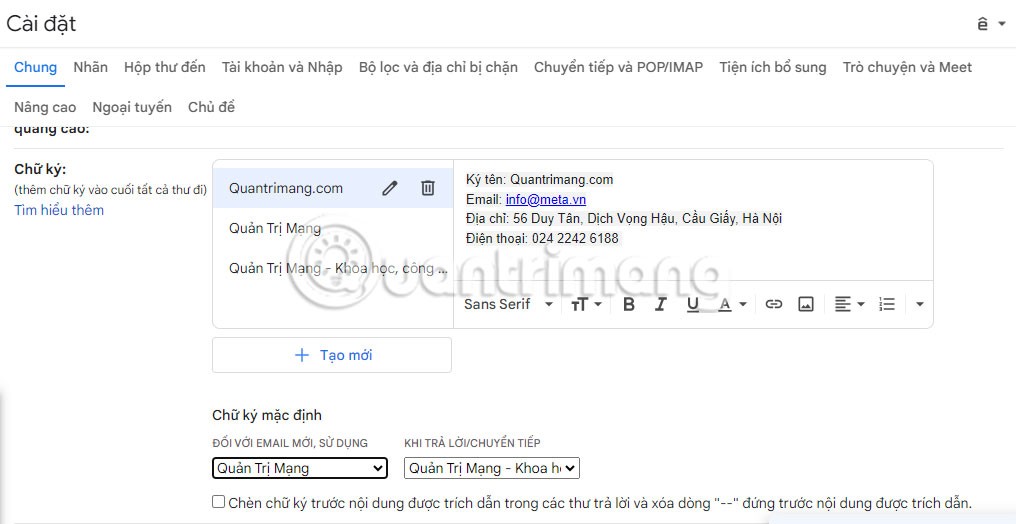Open reply/forward default signature dropdown

pos(492,468)
